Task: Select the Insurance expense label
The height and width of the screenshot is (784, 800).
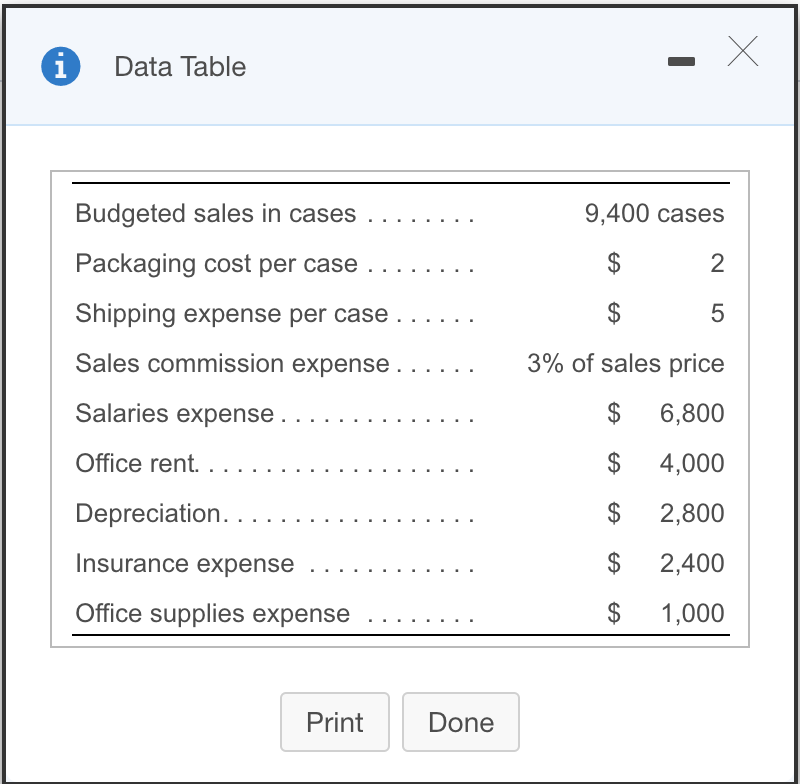Action: (185, 563)
